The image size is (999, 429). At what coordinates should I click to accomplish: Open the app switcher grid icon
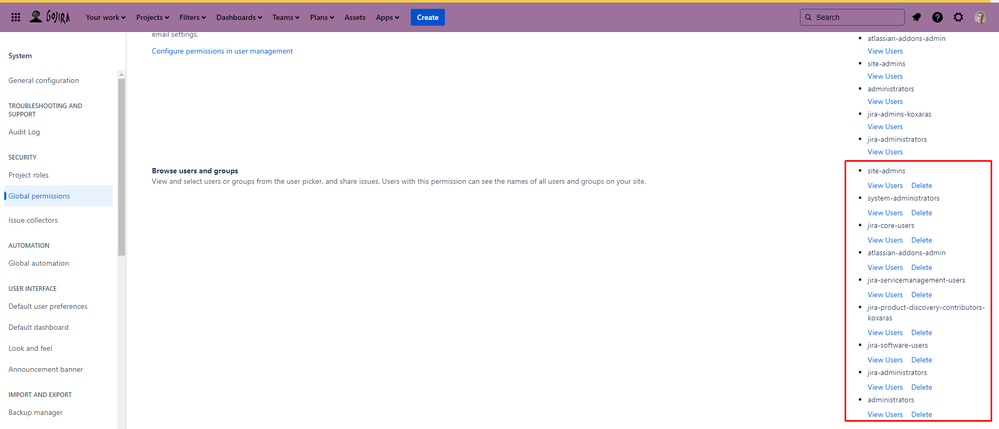16,17
